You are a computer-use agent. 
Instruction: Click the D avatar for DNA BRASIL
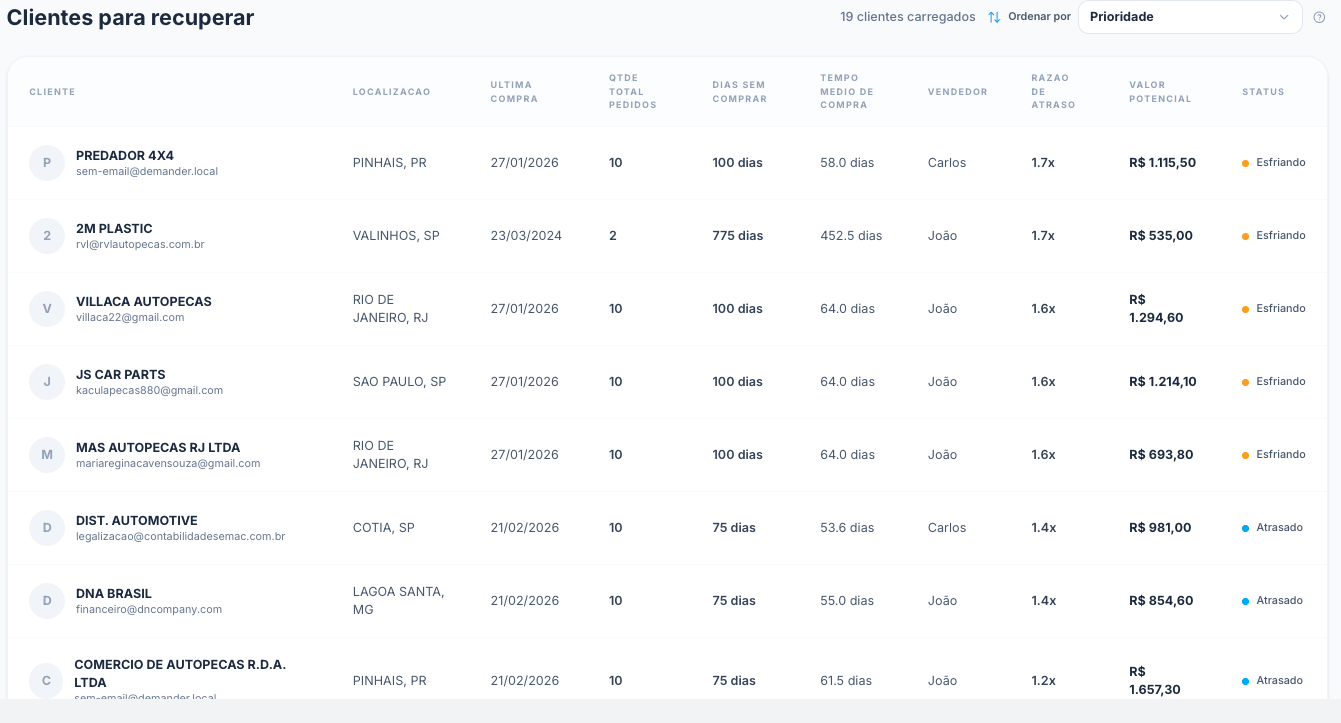pos(47,601)
